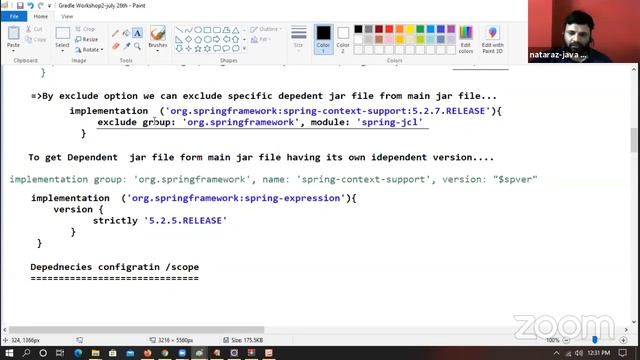Click the Undo arrow in title bar
640x360 pixels.
(30, 6)
